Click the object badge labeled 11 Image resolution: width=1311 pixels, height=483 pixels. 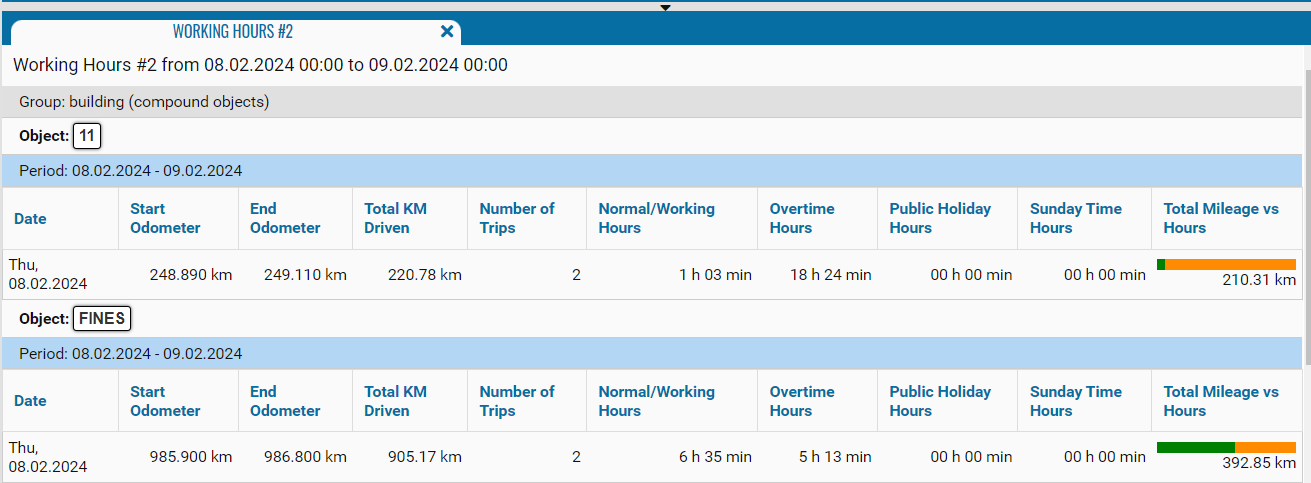[87, 136]
